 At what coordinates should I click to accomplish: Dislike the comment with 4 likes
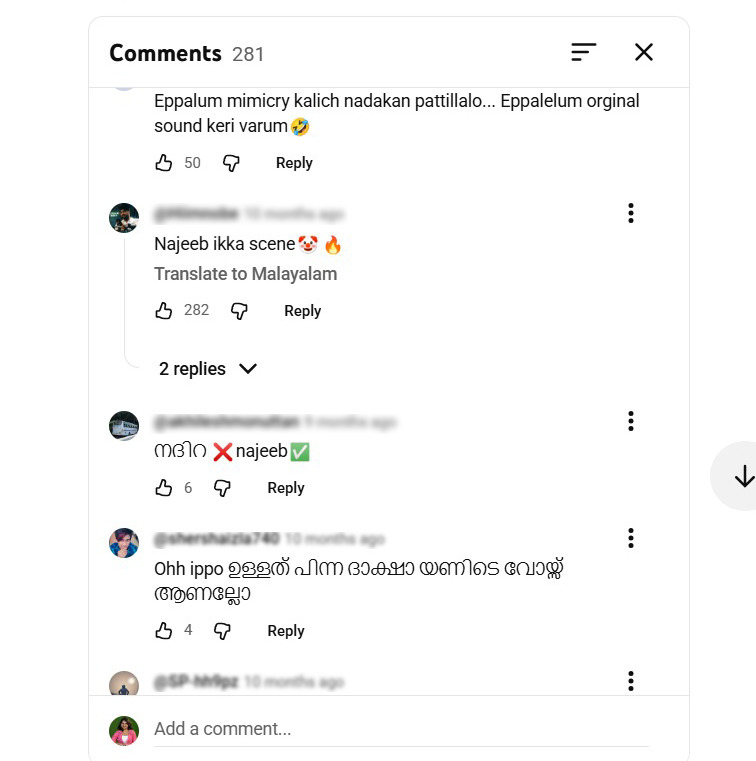coord(222,631)
